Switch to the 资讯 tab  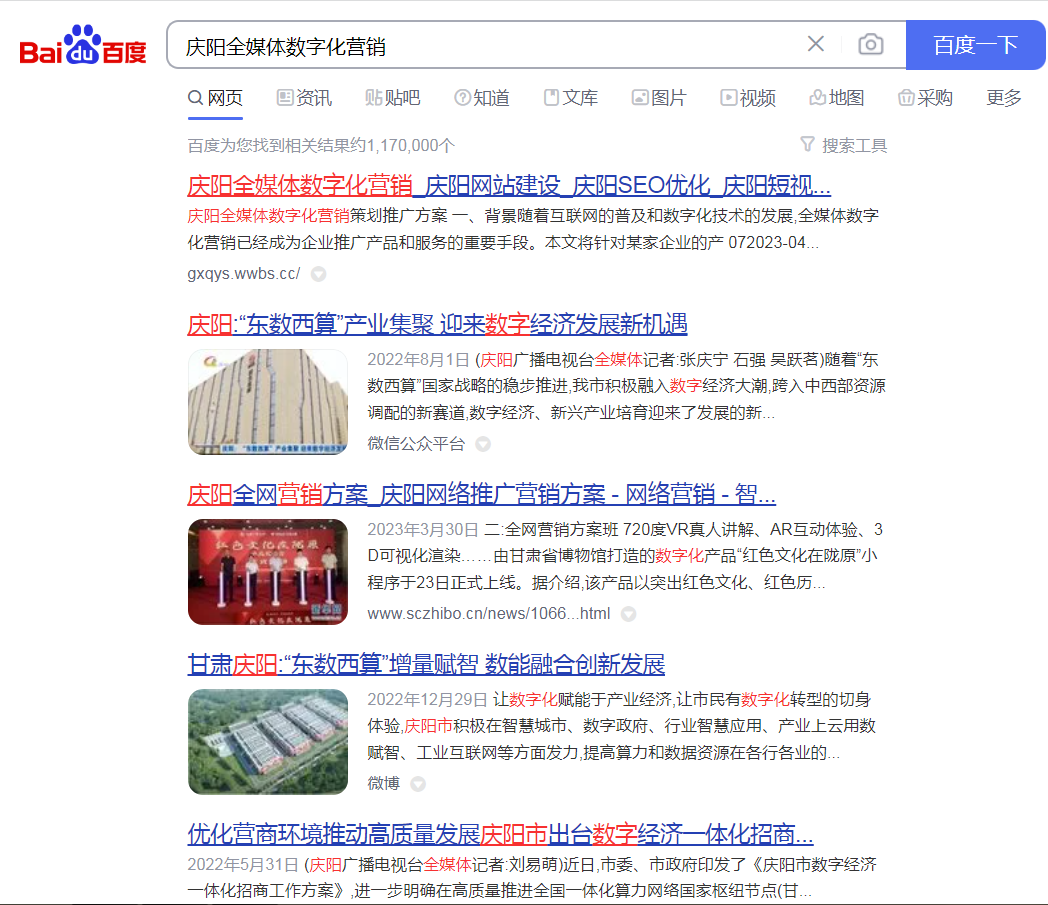click(x=304, y=98)
